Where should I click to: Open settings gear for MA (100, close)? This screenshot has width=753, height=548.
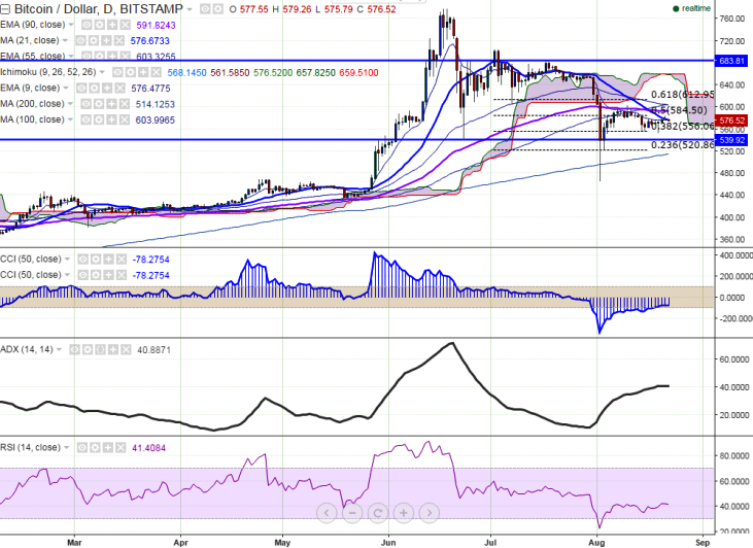98,120
